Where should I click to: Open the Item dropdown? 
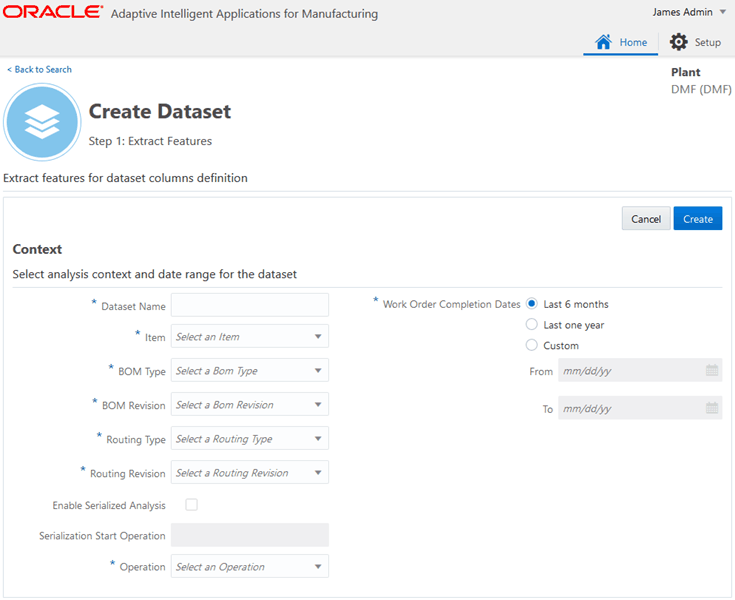point(249,337)
